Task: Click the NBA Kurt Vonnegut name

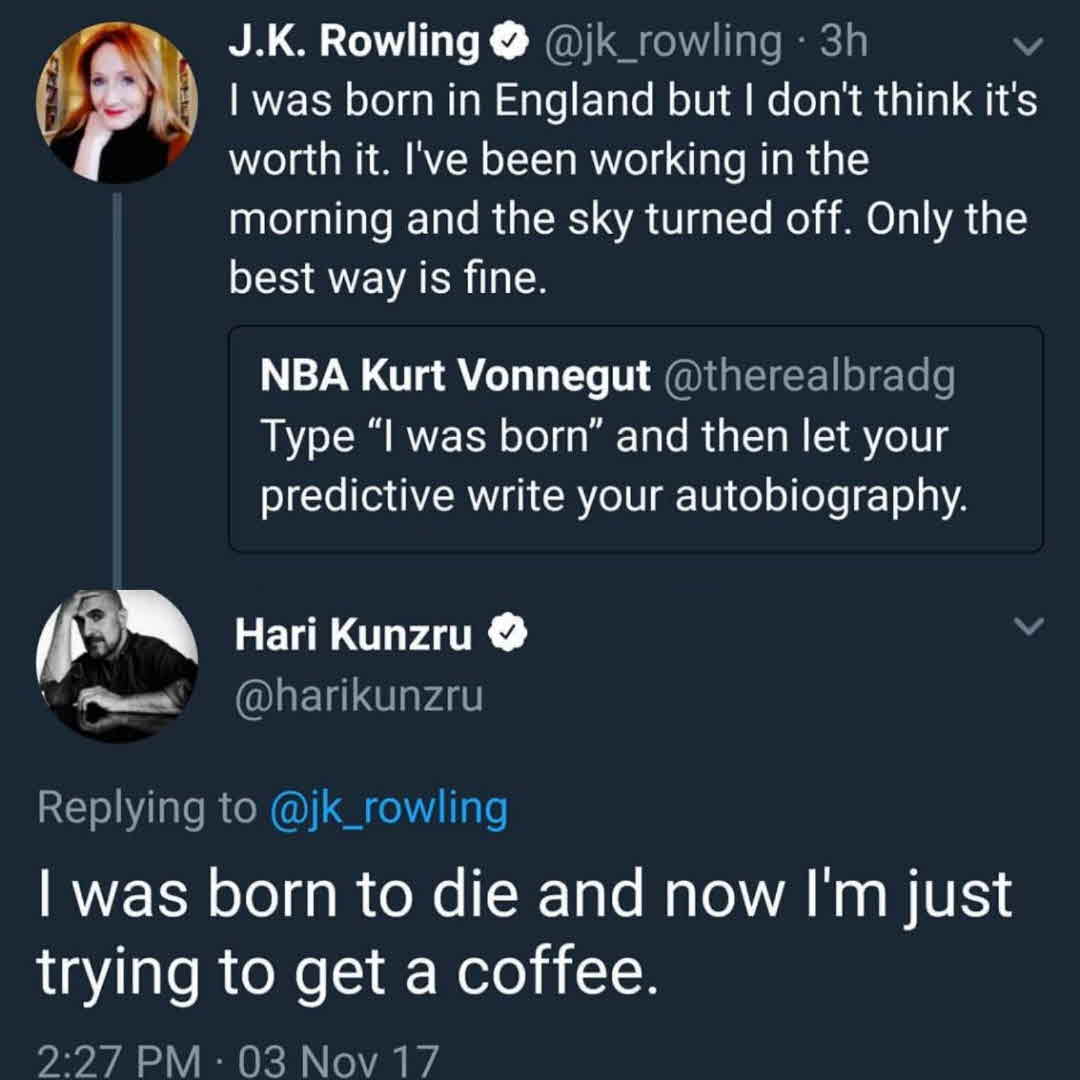Action: click(453, 375)
